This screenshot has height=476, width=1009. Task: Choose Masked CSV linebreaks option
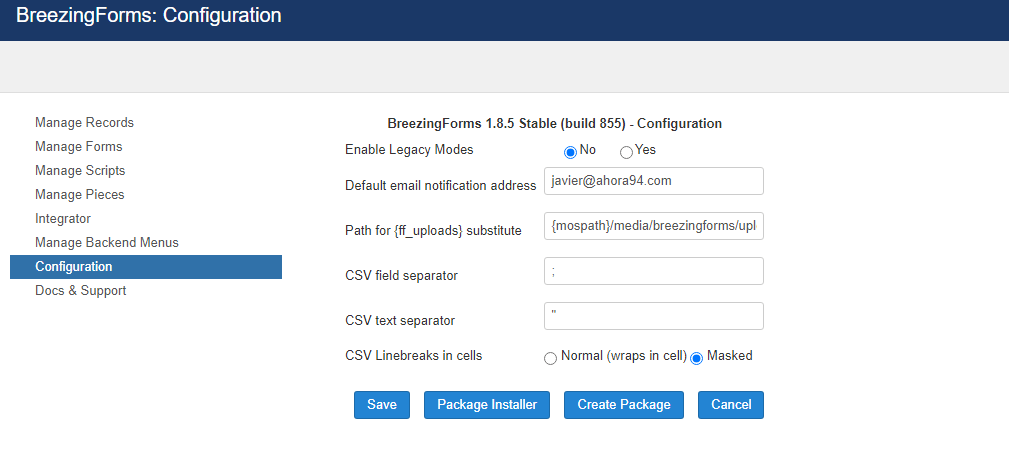pyautogui.click(x=696, y=359)
